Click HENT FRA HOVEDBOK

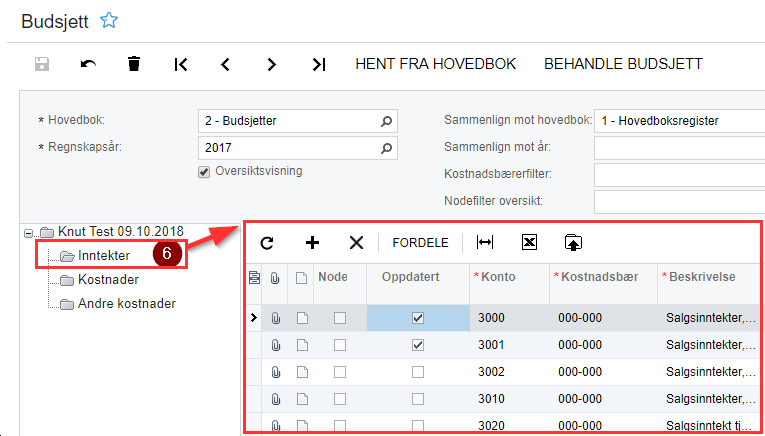click(435, 64)
